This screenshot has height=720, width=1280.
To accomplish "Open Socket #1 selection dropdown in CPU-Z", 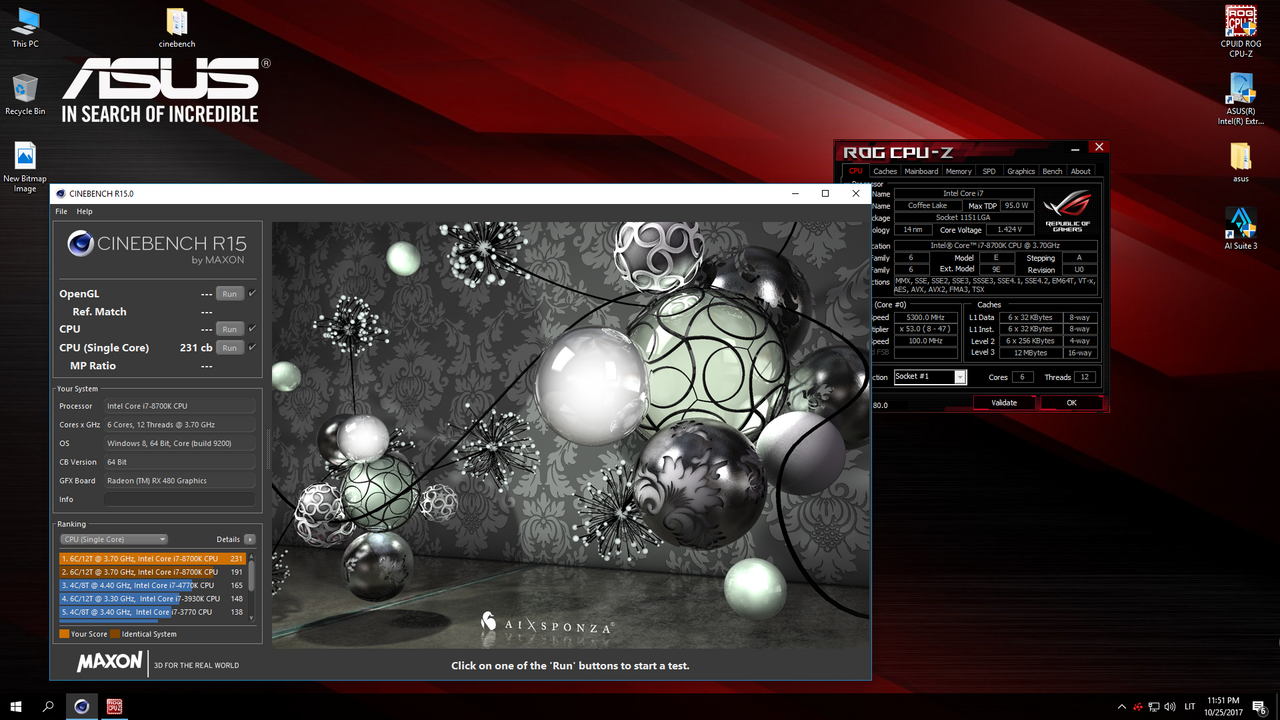I will [x=930, y=377].
